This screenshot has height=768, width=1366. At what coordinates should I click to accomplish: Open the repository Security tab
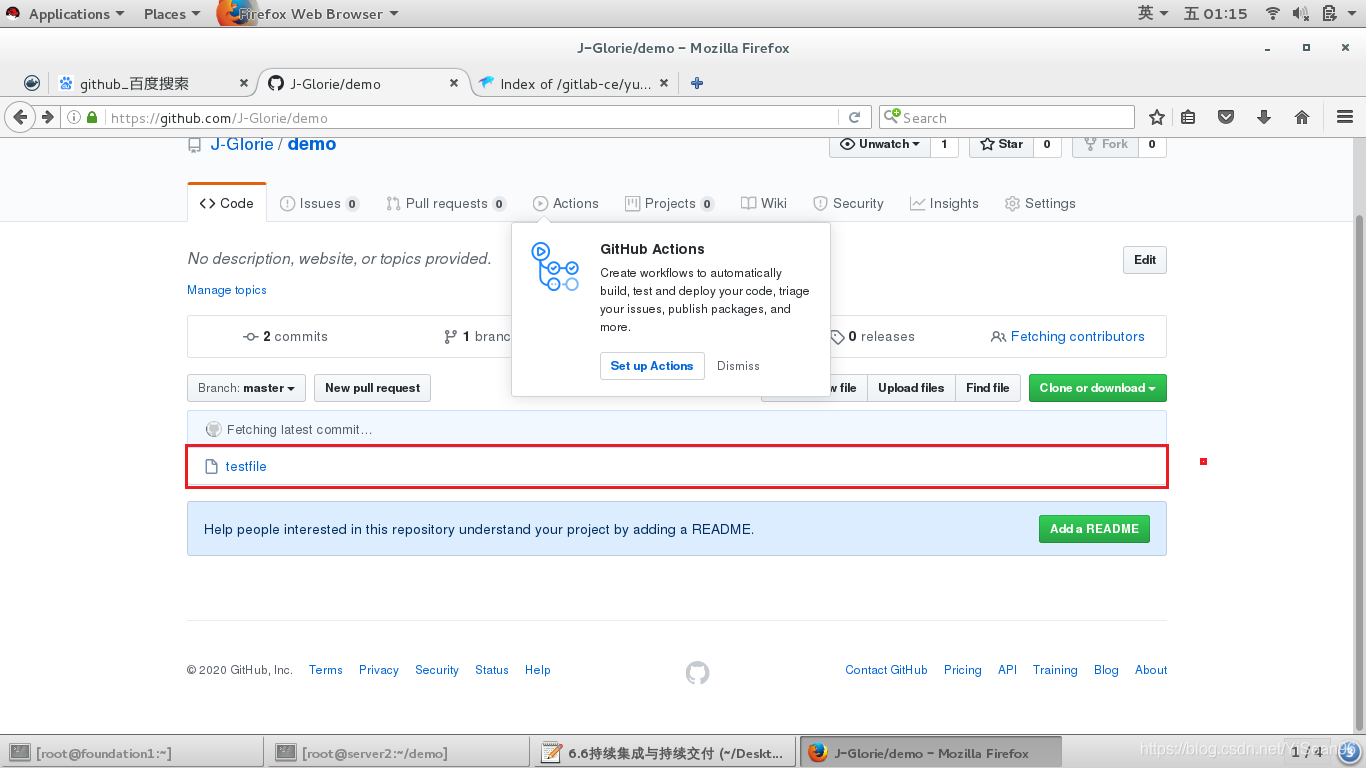848,203
